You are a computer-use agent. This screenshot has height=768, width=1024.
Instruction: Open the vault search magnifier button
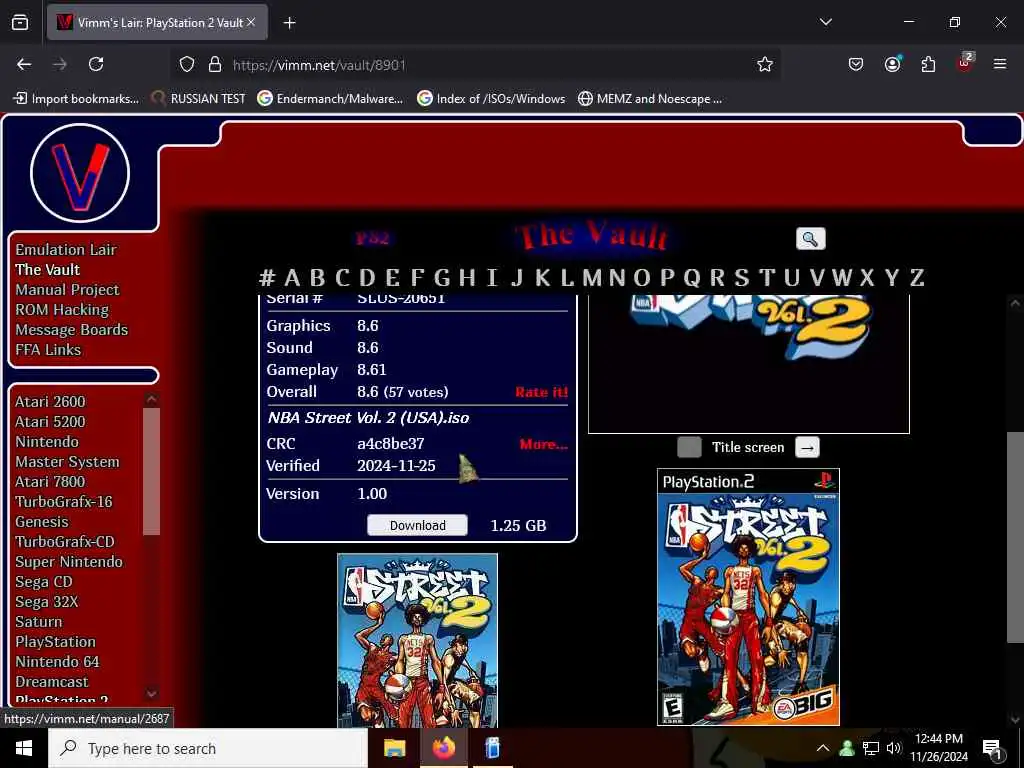[810, 238]
